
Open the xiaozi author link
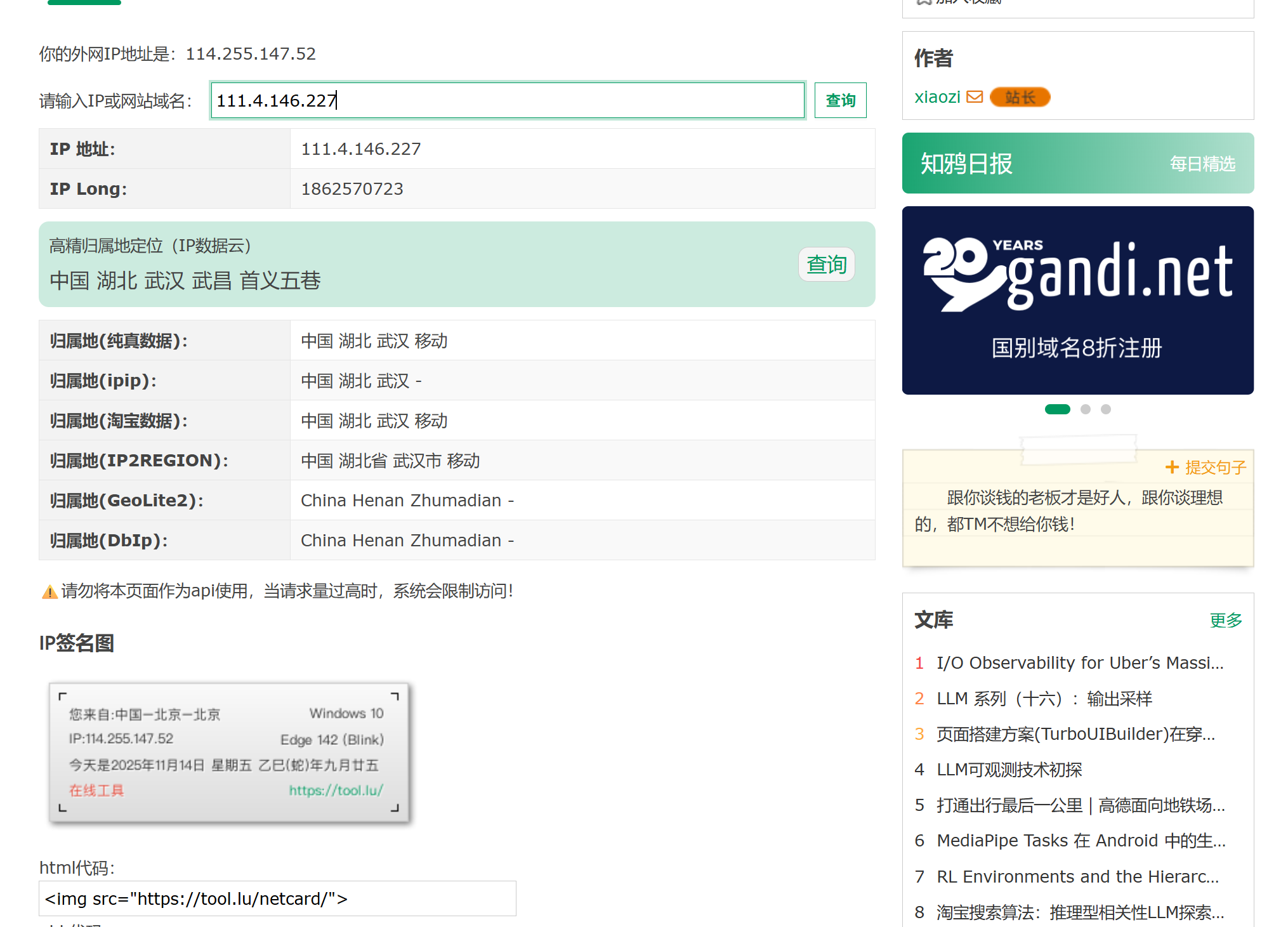(937, 97)
